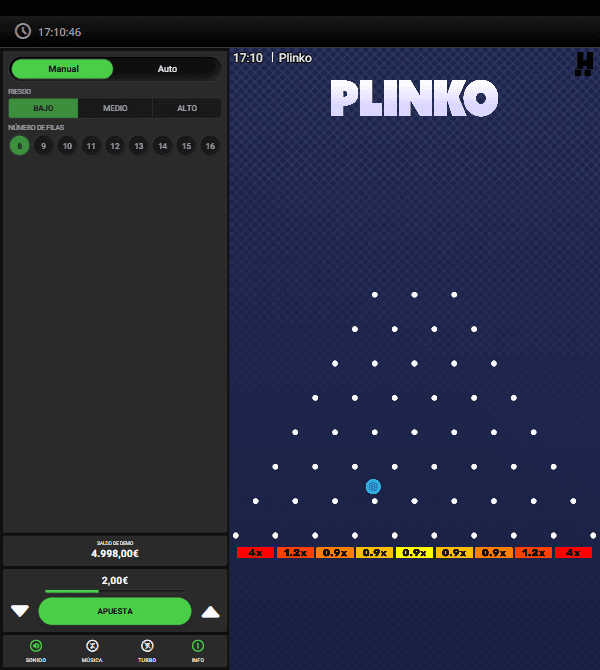Switch to Auto mode tab
Image resolution: width=600 pixels, height=670 pixels.
click(x=167, y=69)
